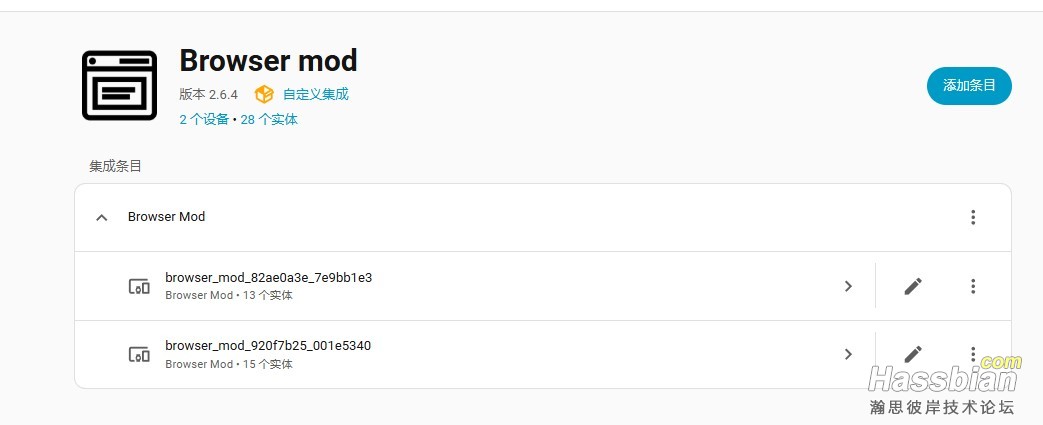Open browser_mod_920f7b25_001e5340 via right chevron

point(848,354)
